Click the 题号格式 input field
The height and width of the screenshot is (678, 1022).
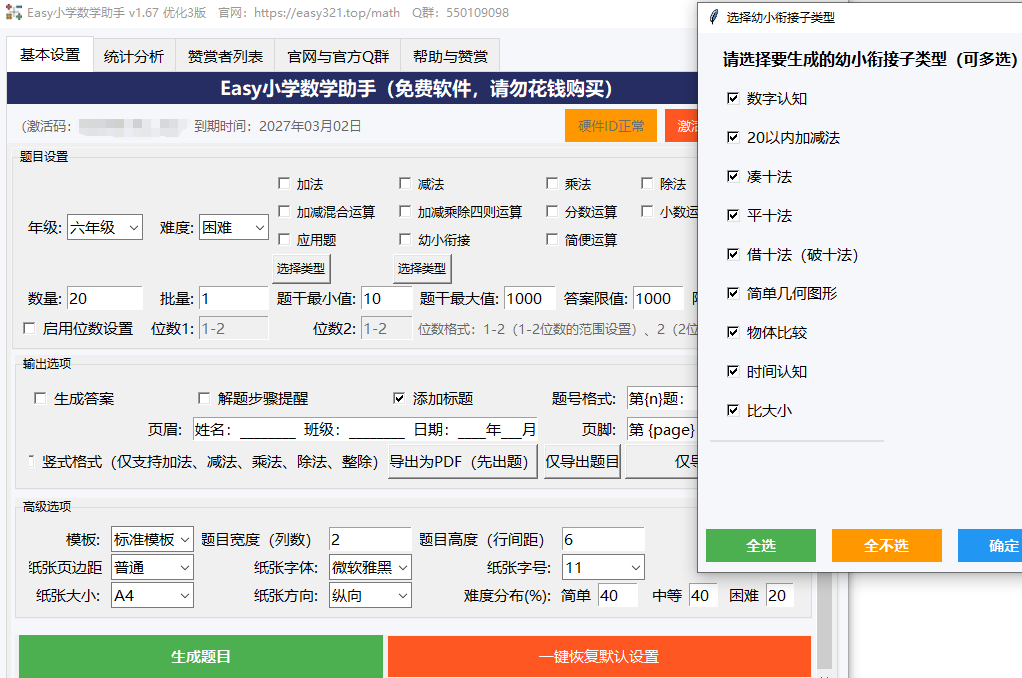[x=662, y=398]
